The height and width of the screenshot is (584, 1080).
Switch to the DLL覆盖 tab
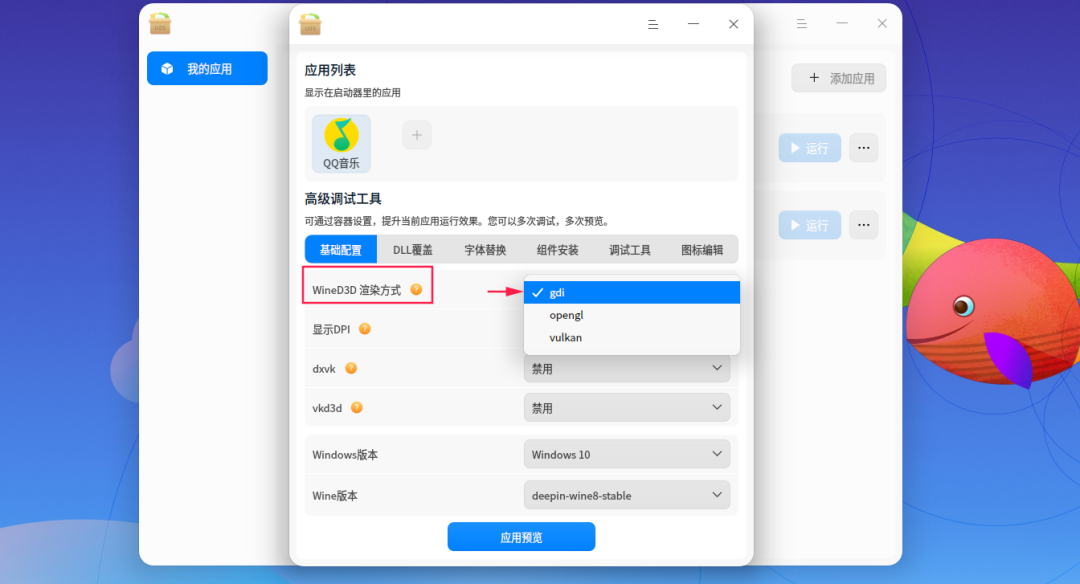pyautogui.click(x=412, y=249)
